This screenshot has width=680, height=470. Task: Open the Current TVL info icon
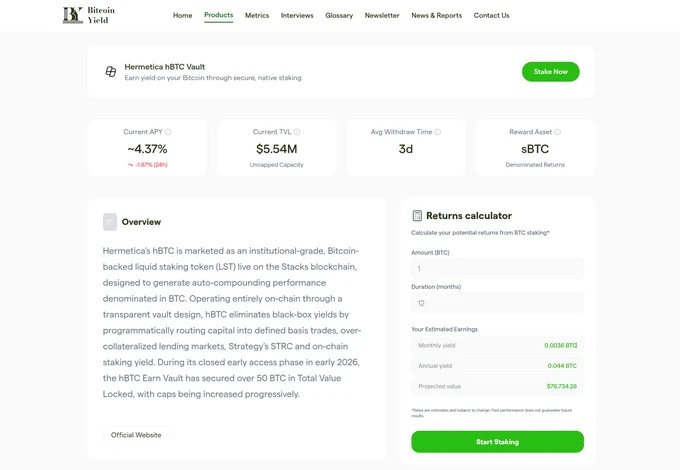click(x=297, y=132)
